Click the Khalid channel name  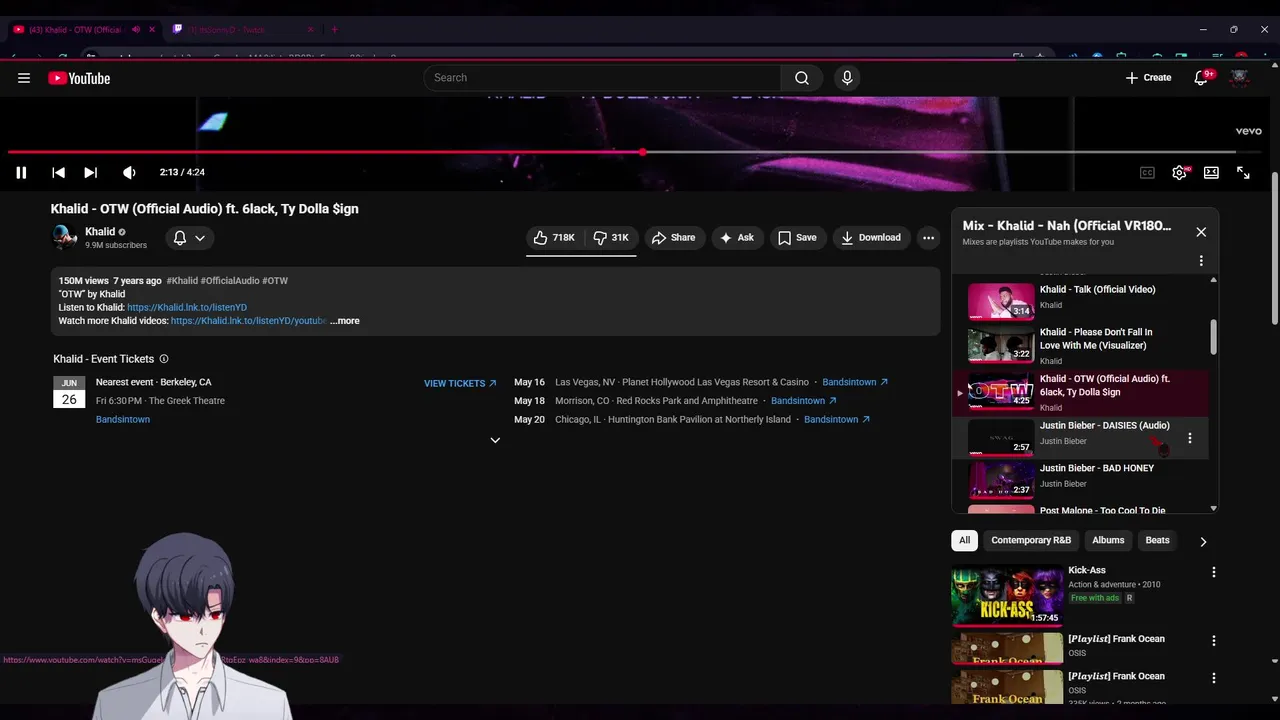point(100,232)
